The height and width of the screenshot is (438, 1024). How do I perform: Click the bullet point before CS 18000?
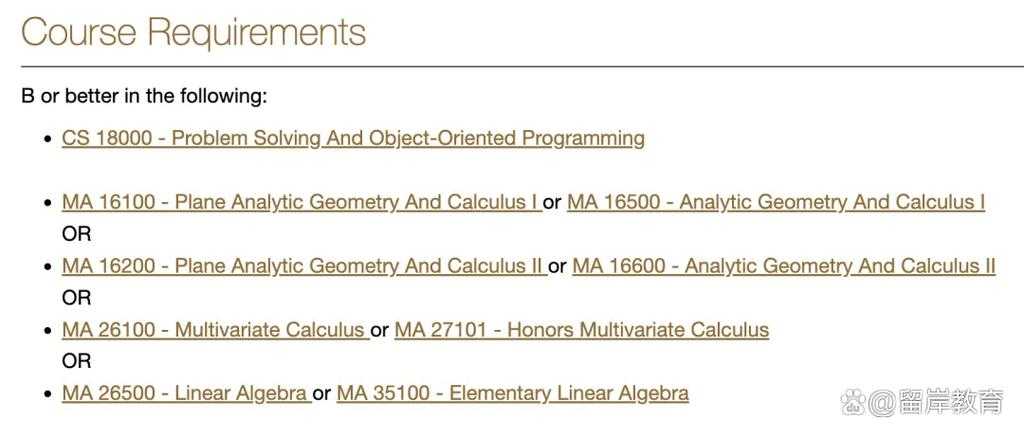coord(48,140)
